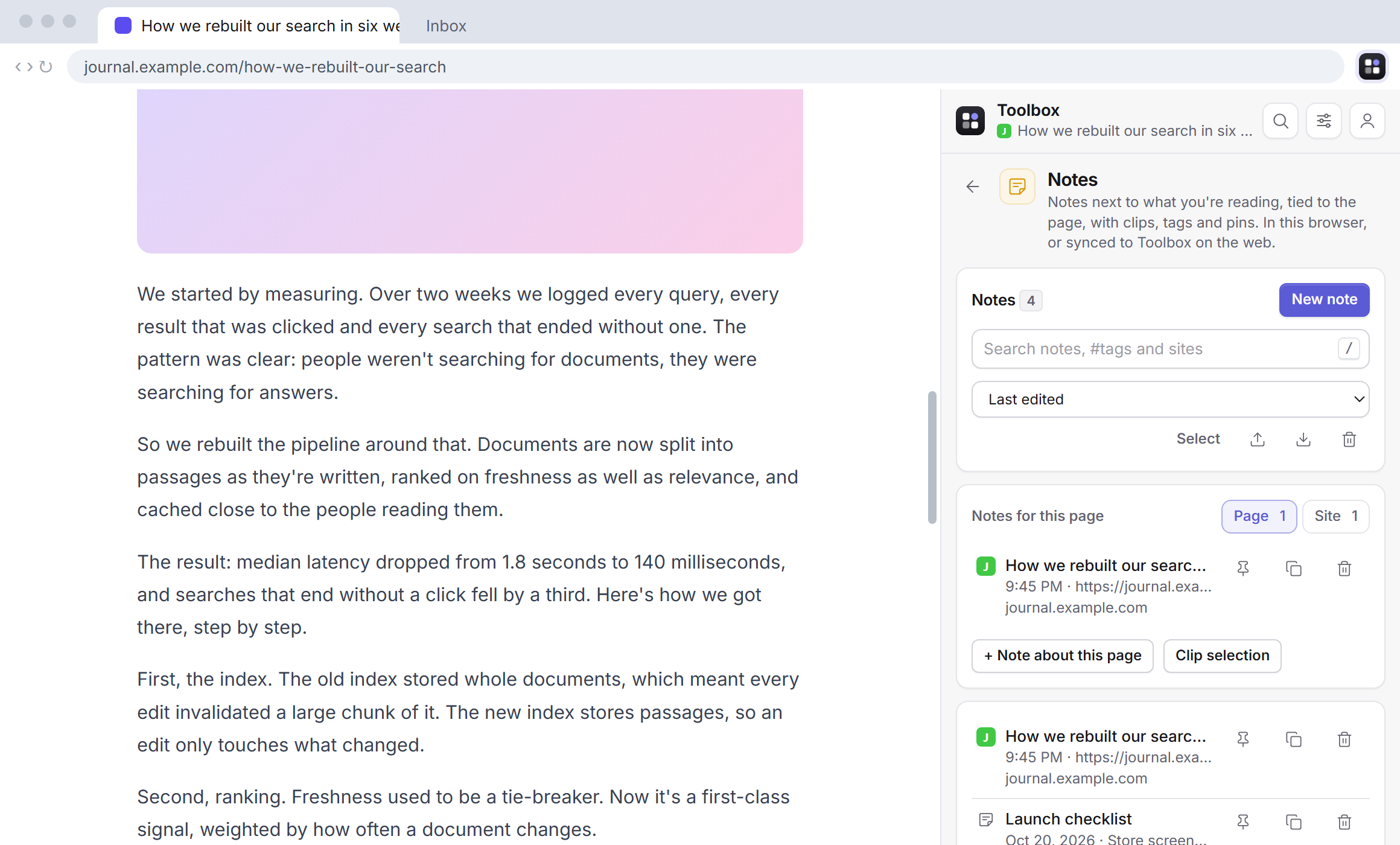Viewport: 1400px width, 845px height.
Task: Copy the first note under Notes for this page
Action: 1294,569
